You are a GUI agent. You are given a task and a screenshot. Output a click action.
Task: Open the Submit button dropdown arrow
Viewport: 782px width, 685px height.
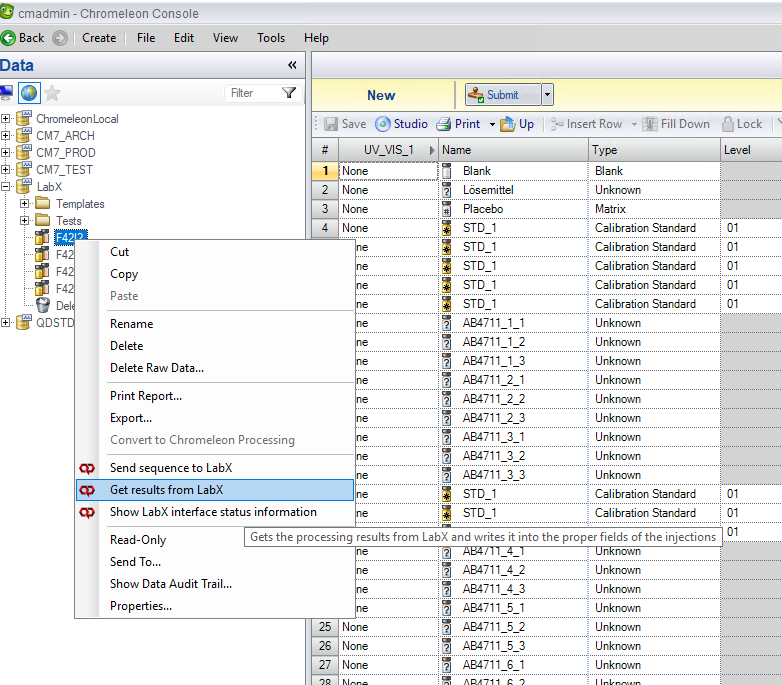548,95
